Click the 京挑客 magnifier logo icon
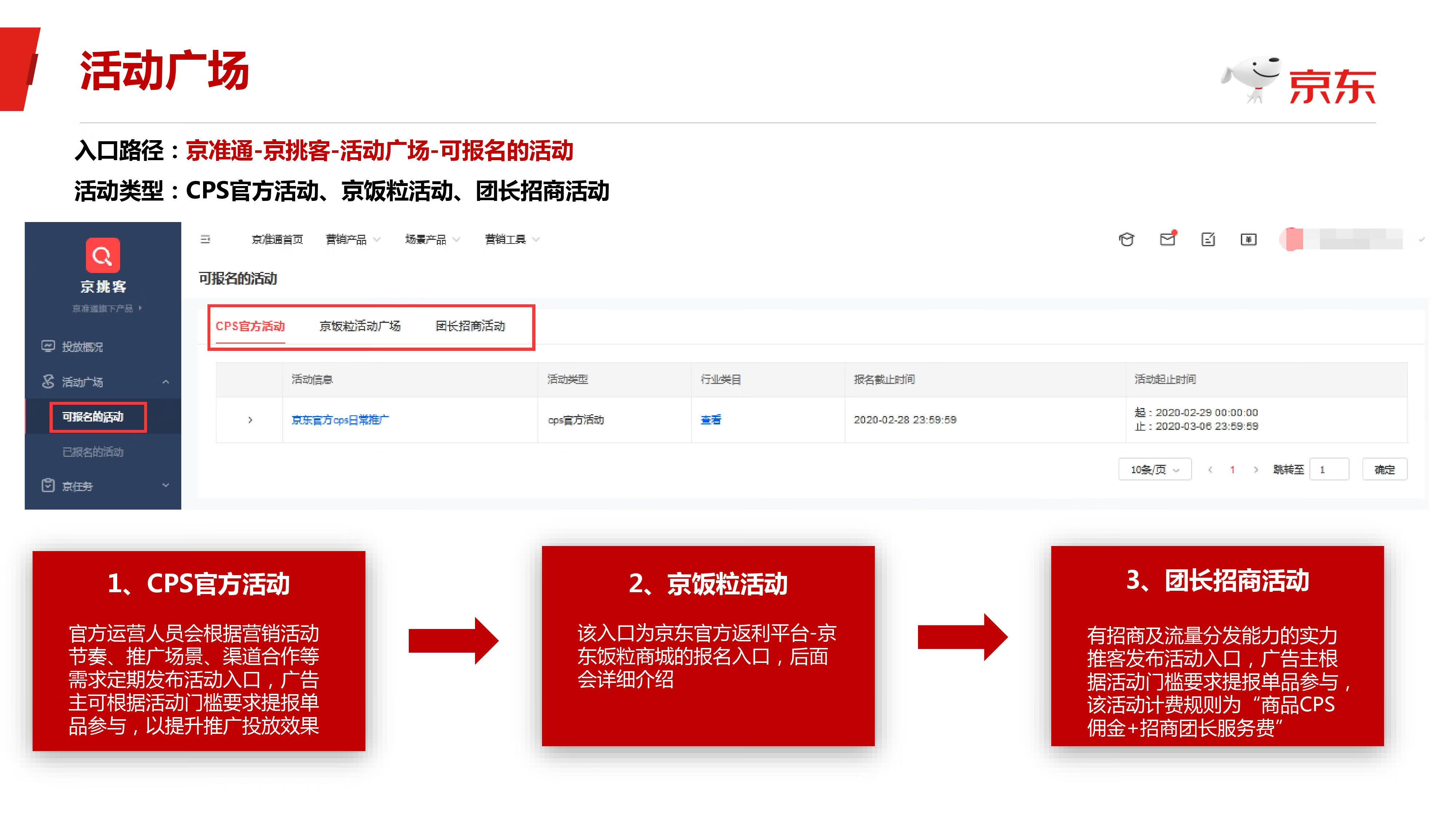 102,256
